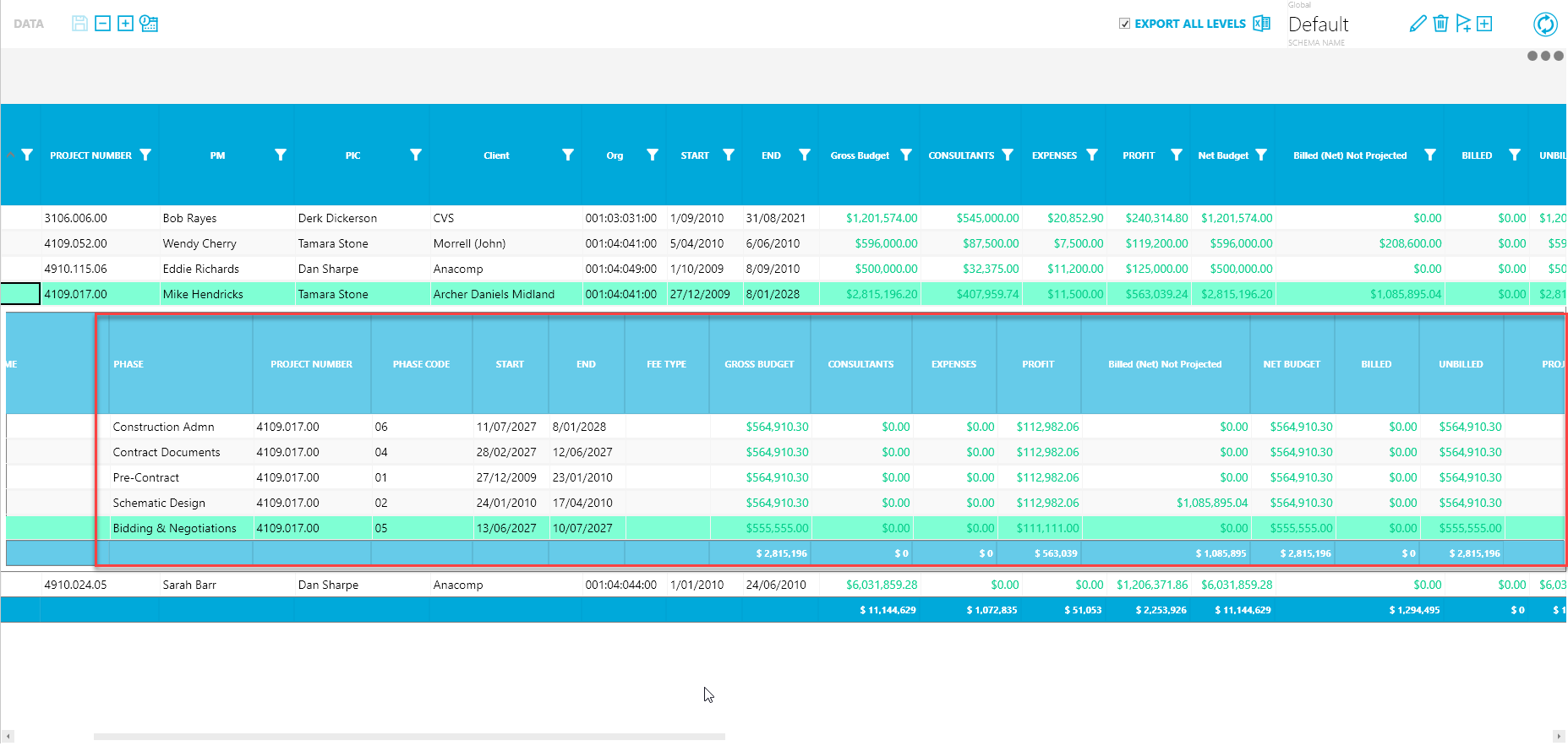Edit the schema with the pencil icon

(x=1418, y=24)
